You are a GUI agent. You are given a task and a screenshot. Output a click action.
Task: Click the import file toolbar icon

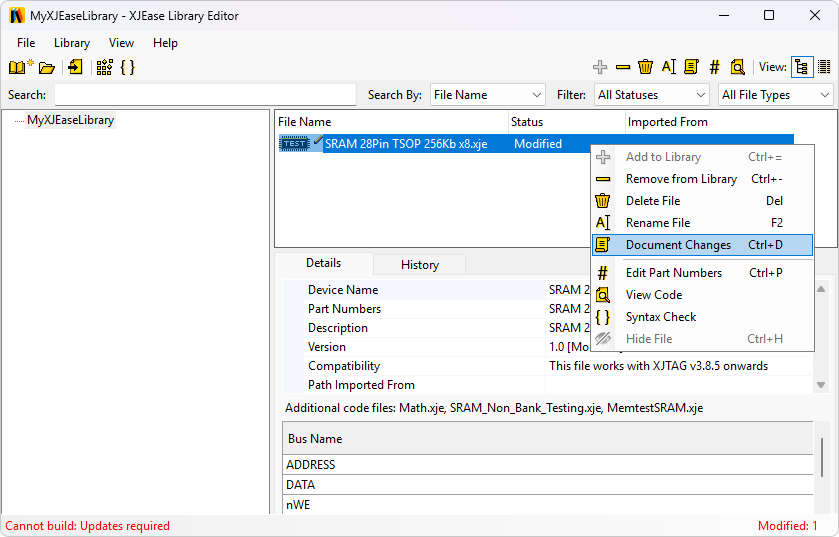coord(75,67)
